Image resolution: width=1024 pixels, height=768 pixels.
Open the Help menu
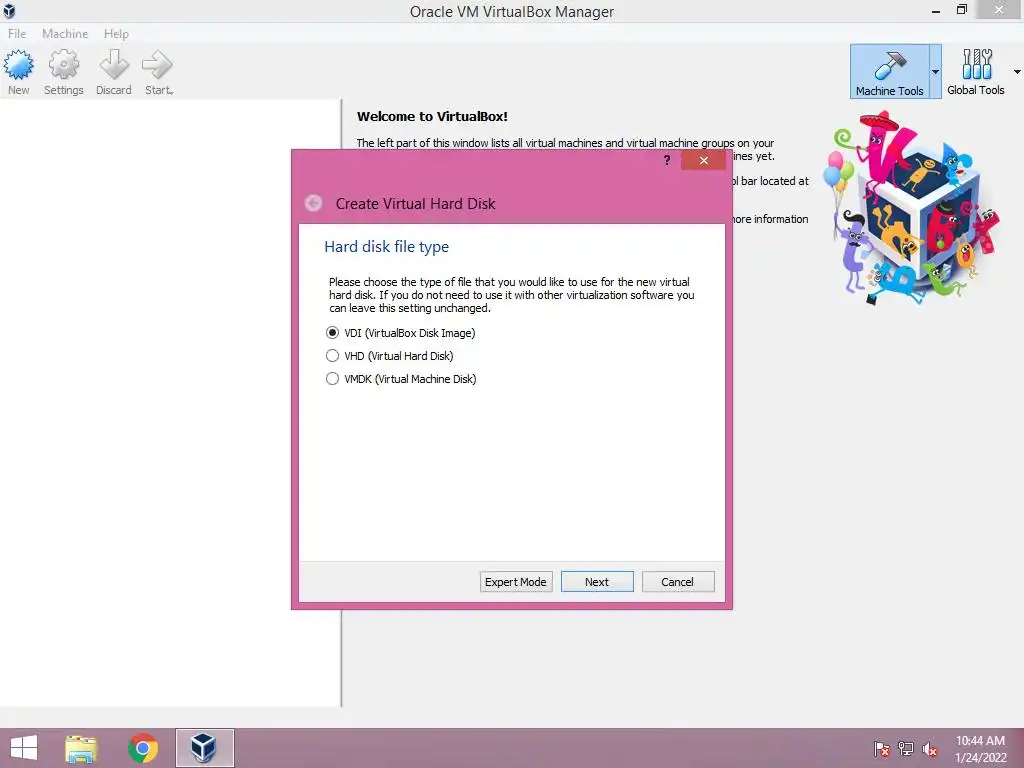[116, 33]
